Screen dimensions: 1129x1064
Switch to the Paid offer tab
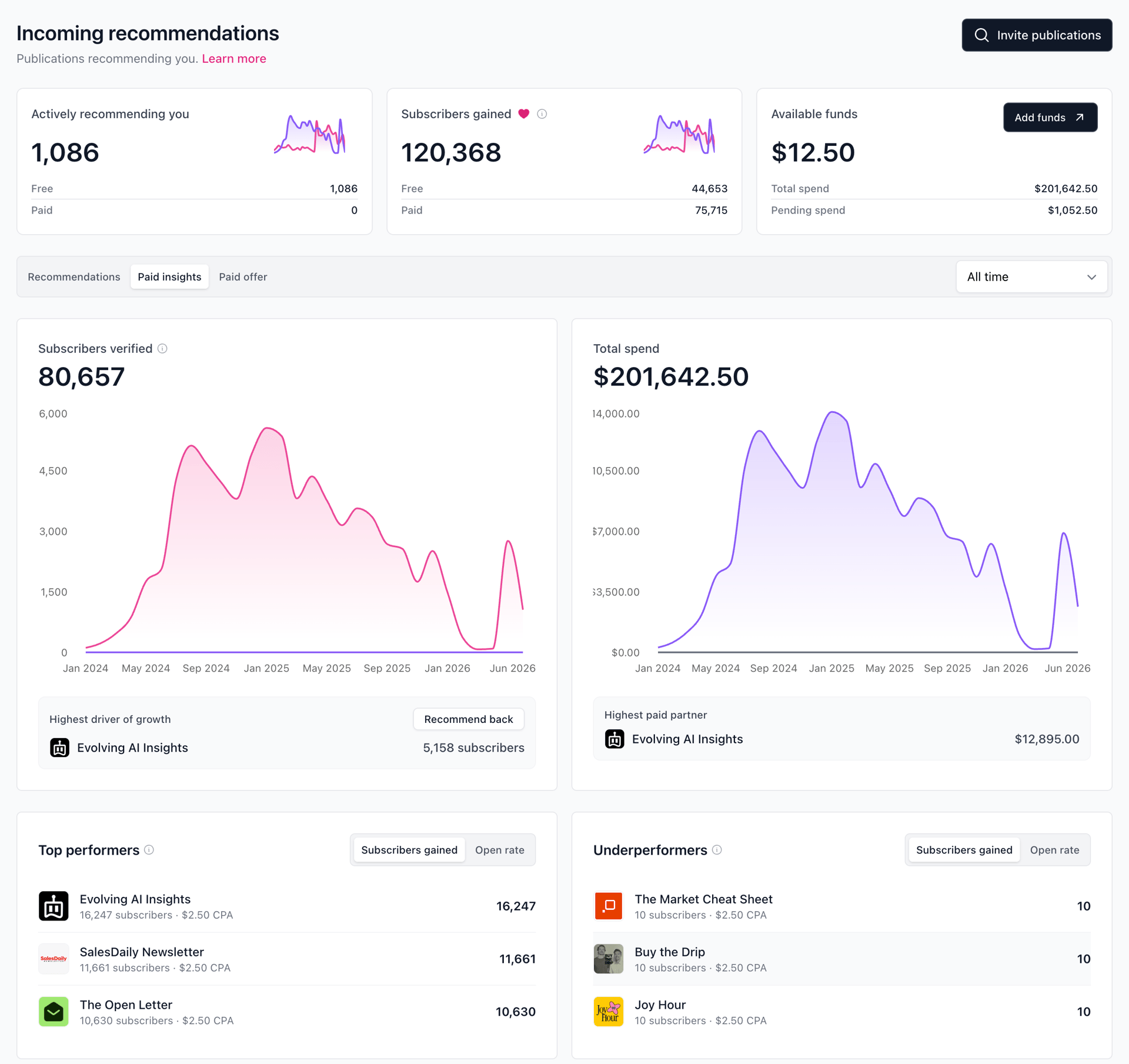[x=243, y=277]
